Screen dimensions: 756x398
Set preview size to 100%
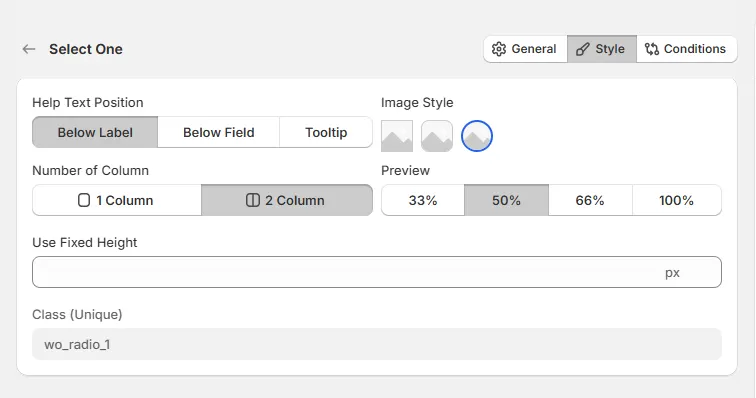coord(676,200)
